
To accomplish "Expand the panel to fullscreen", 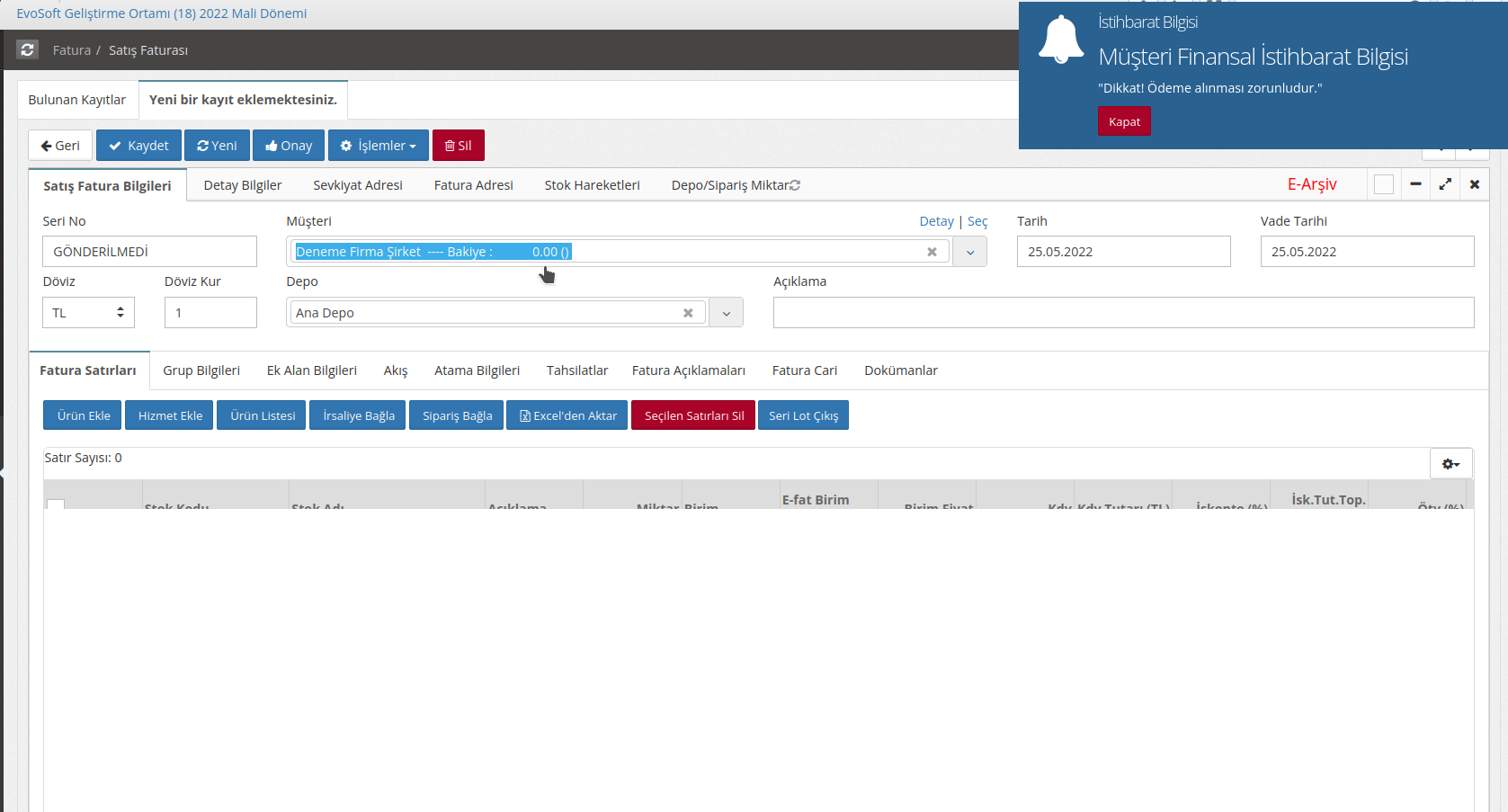I will point(1445,184).
